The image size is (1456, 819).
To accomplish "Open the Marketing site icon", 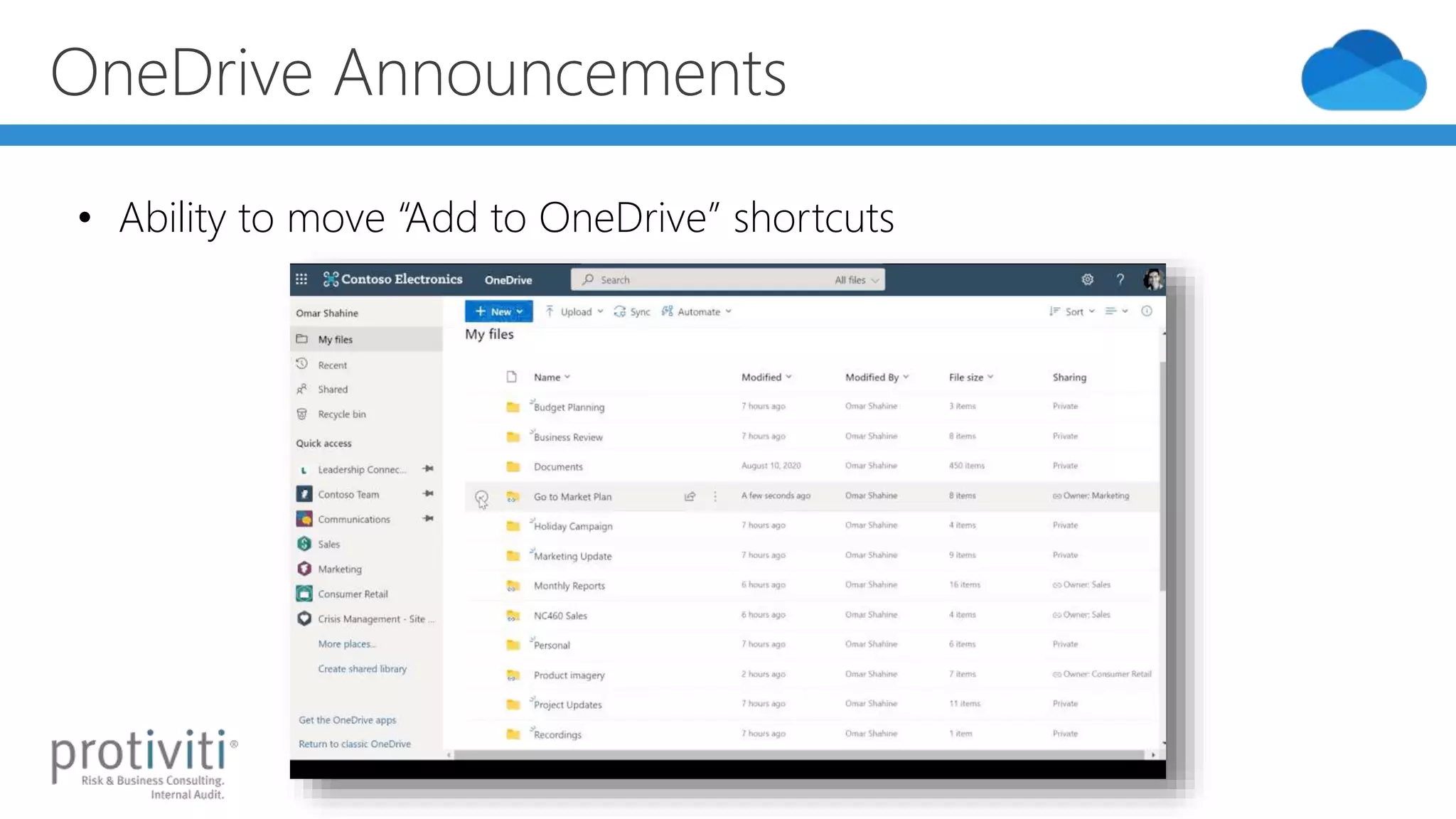I will click(304, 569).
